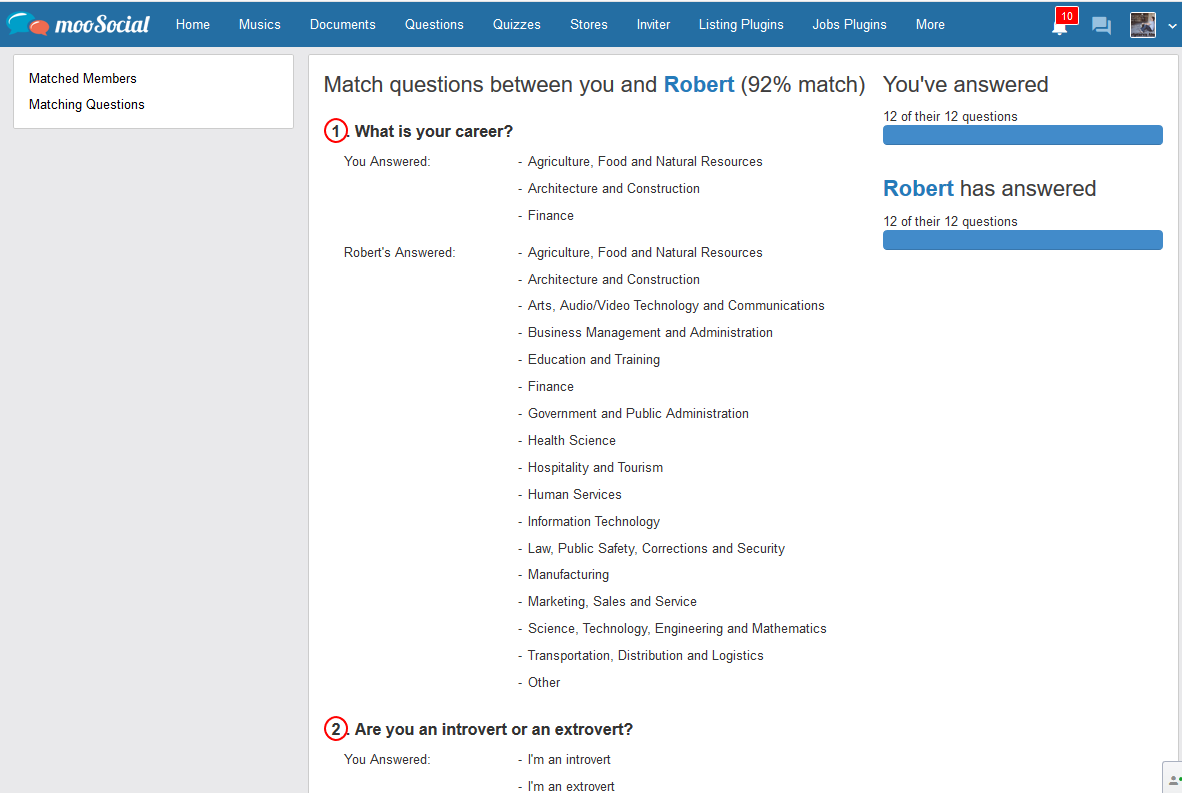Open the More menu
Image resolution: width=1182 pixels, height=793 pixels.
pyautogui.click(x=930, y=24)
